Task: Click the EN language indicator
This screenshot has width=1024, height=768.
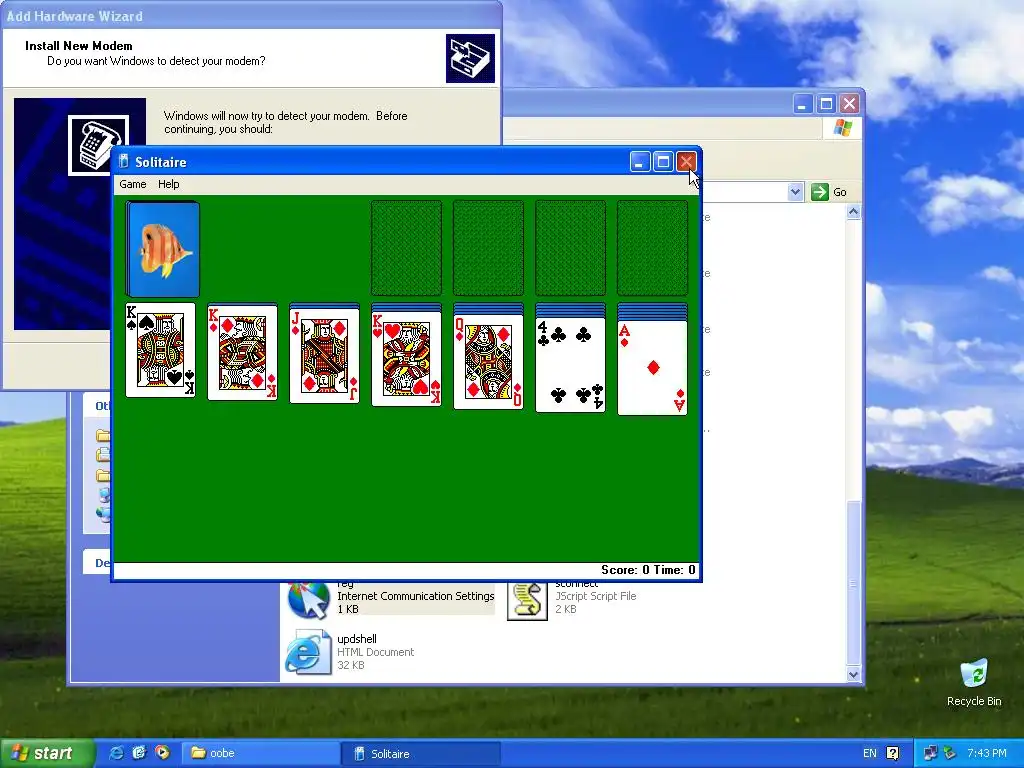Action: (870, 754)
